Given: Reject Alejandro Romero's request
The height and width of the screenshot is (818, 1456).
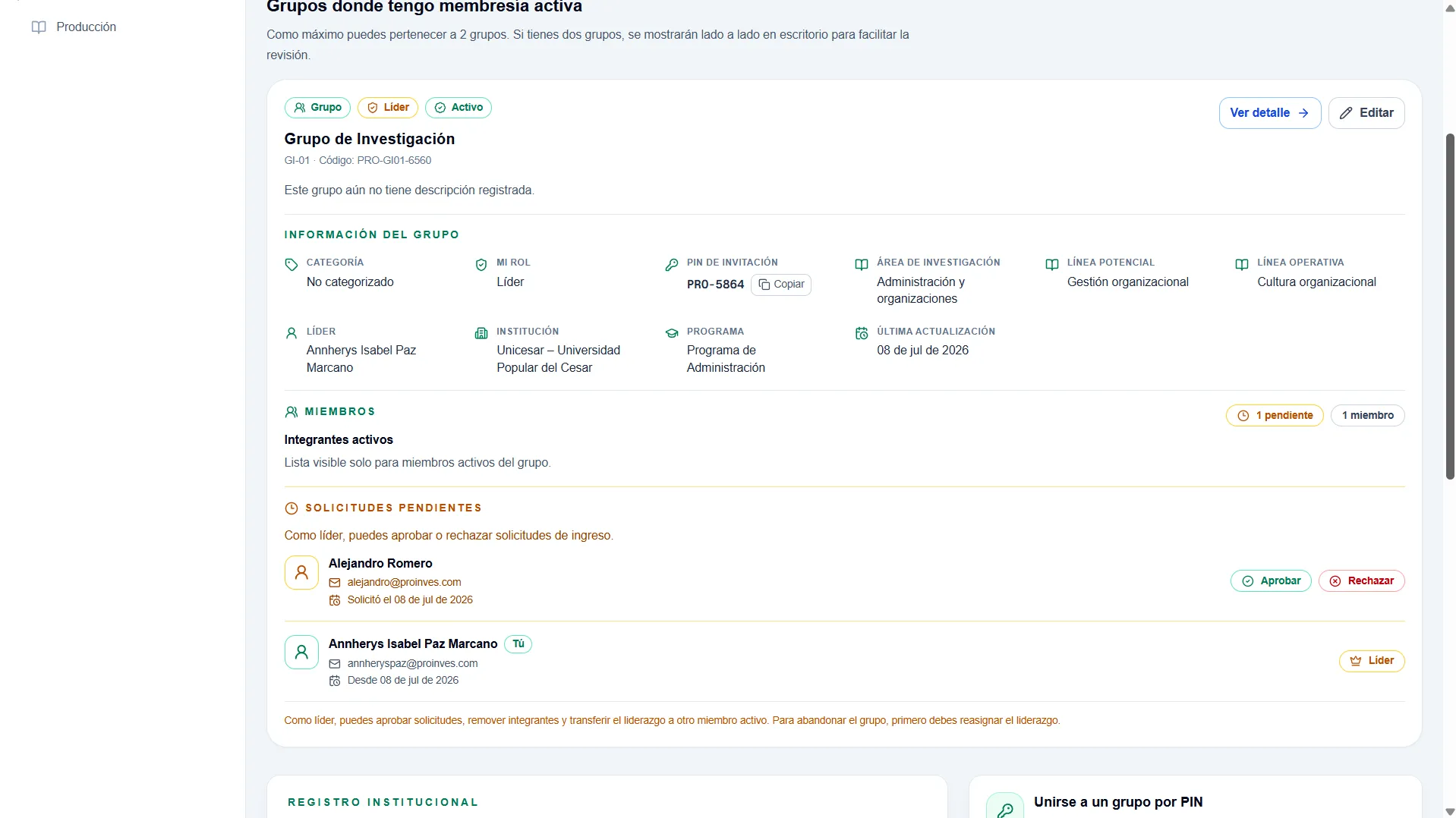Looking at the screenshot, I should point(1361,581).
